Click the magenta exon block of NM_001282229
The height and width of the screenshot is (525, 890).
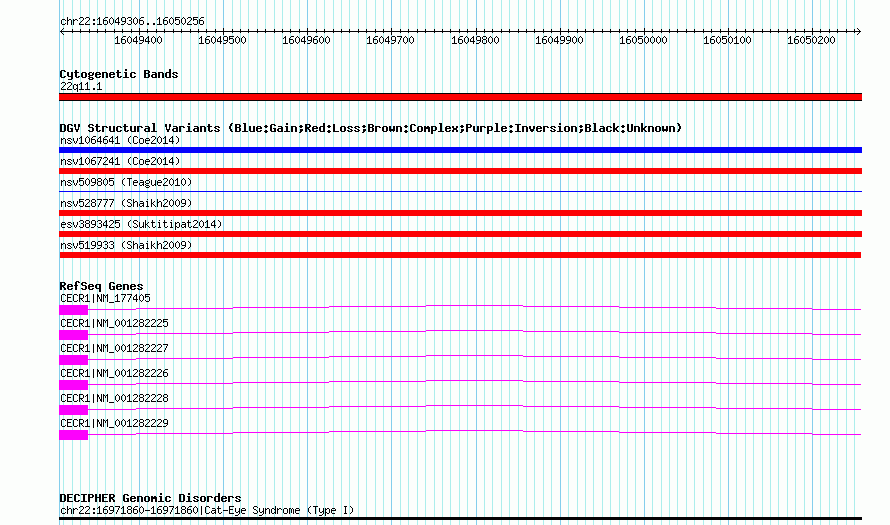click(x=73, y=434)
